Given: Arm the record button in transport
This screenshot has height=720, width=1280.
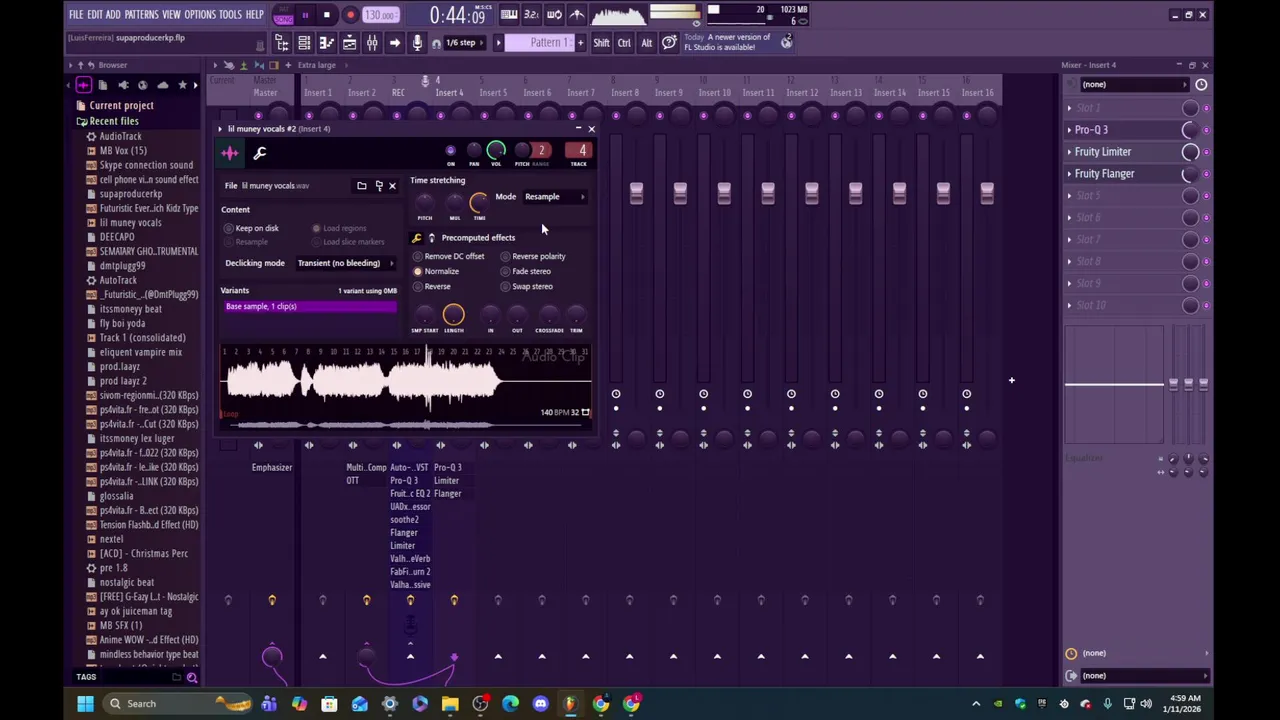Looking at the screenshot, I should [350, 15].
